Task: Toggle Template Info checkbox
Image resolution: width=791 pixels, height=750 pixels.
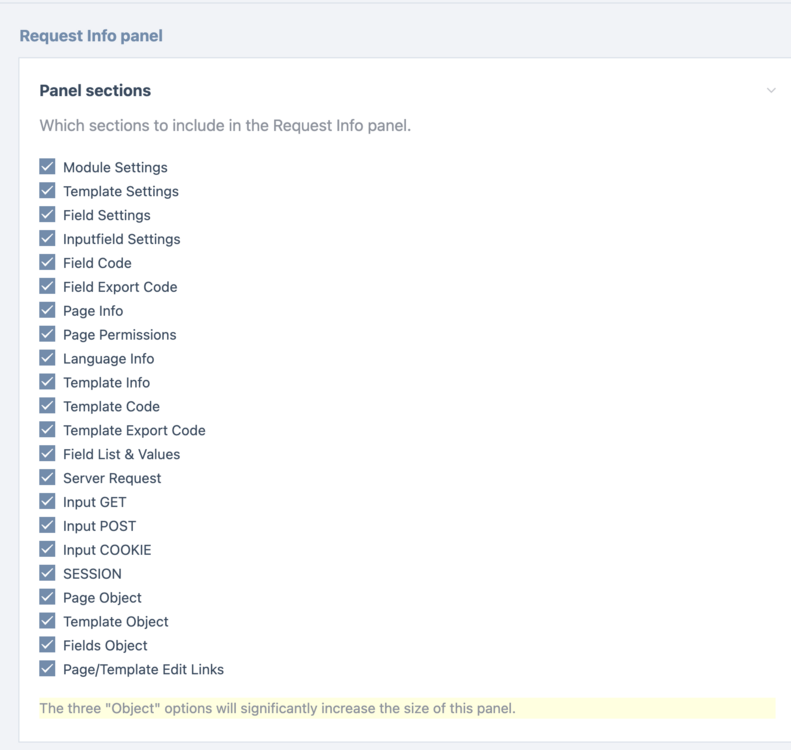Action: (47, 382)
